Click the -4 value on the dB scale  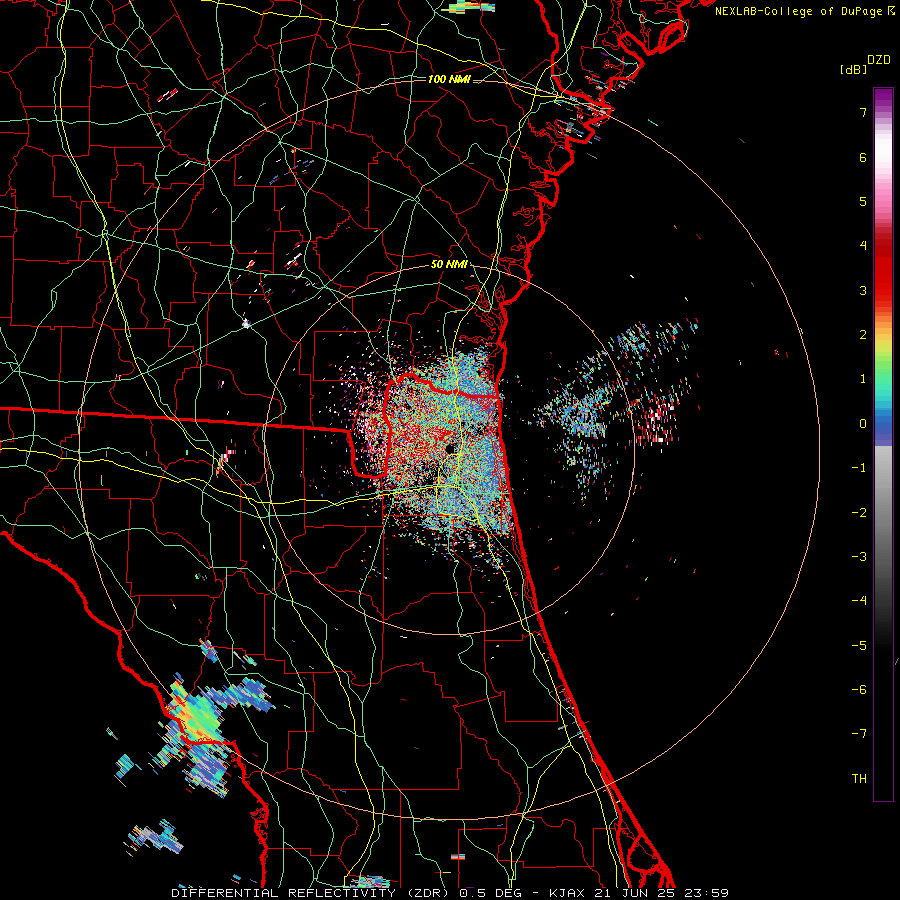point(859,601)
